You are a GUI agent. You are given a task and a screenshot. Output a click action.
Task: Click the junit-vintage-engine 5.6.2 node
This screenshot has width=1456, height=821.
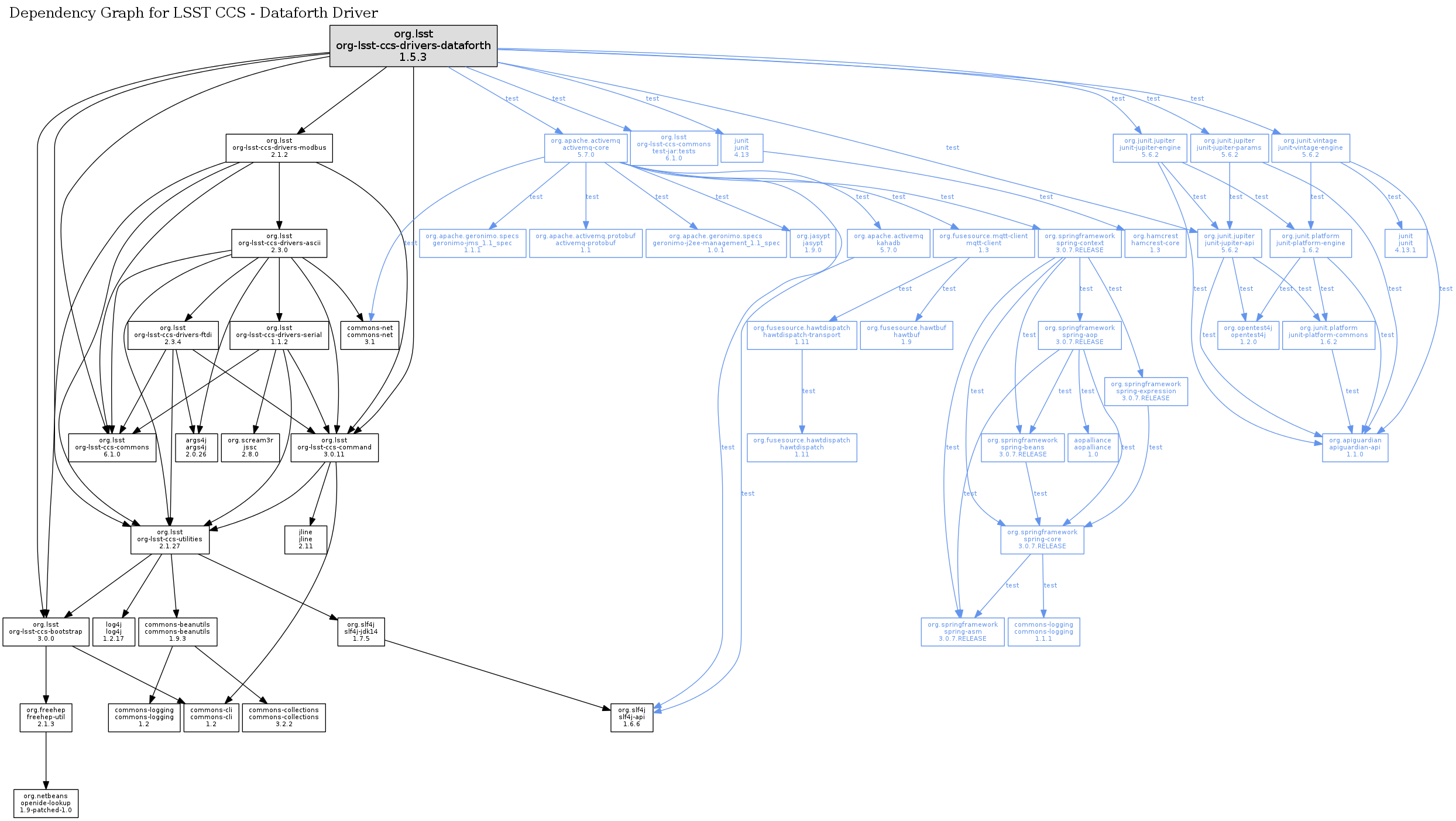1310,148
